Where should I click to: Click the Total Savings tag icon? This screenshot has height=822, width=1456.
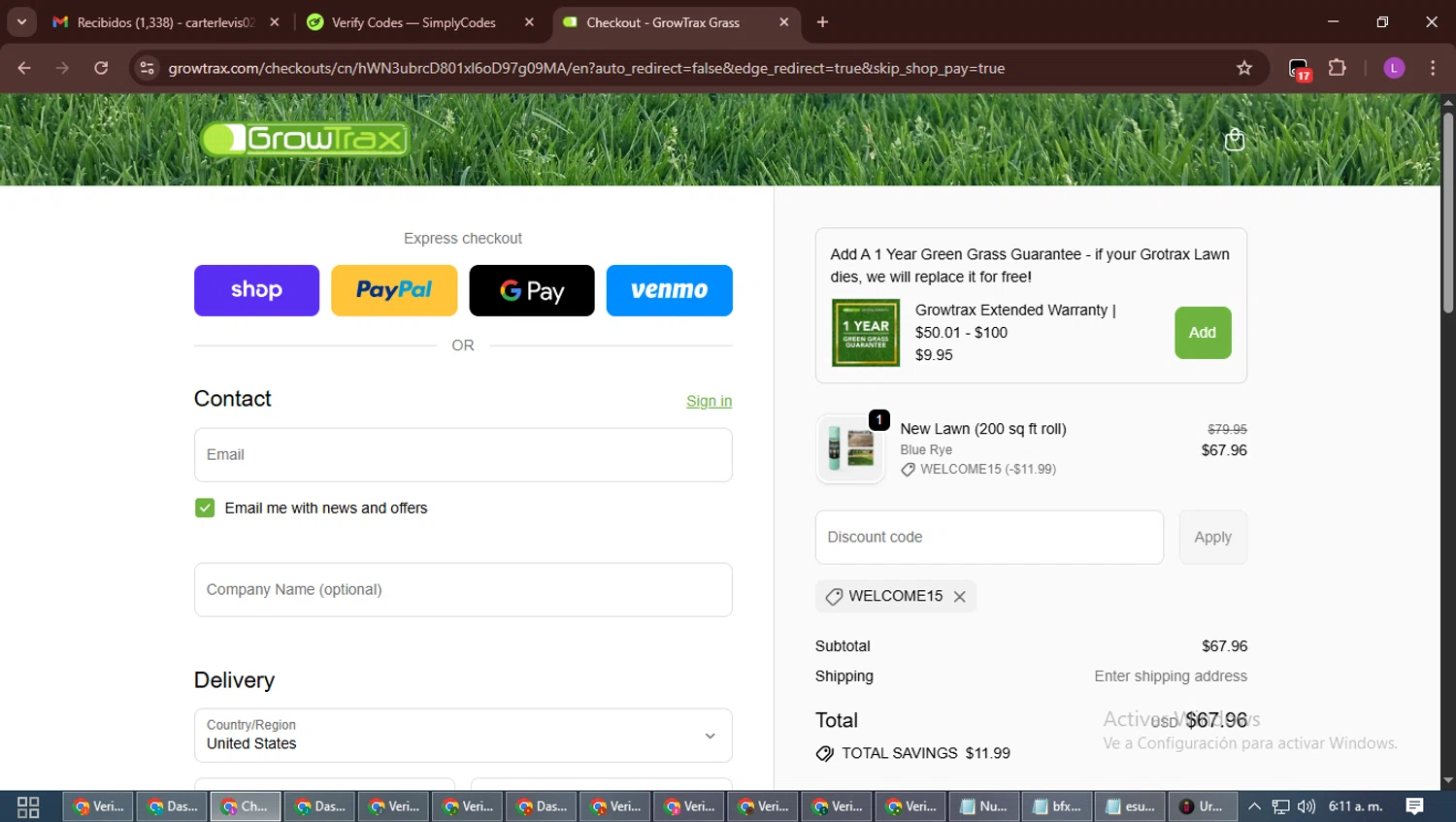(825, 754)
